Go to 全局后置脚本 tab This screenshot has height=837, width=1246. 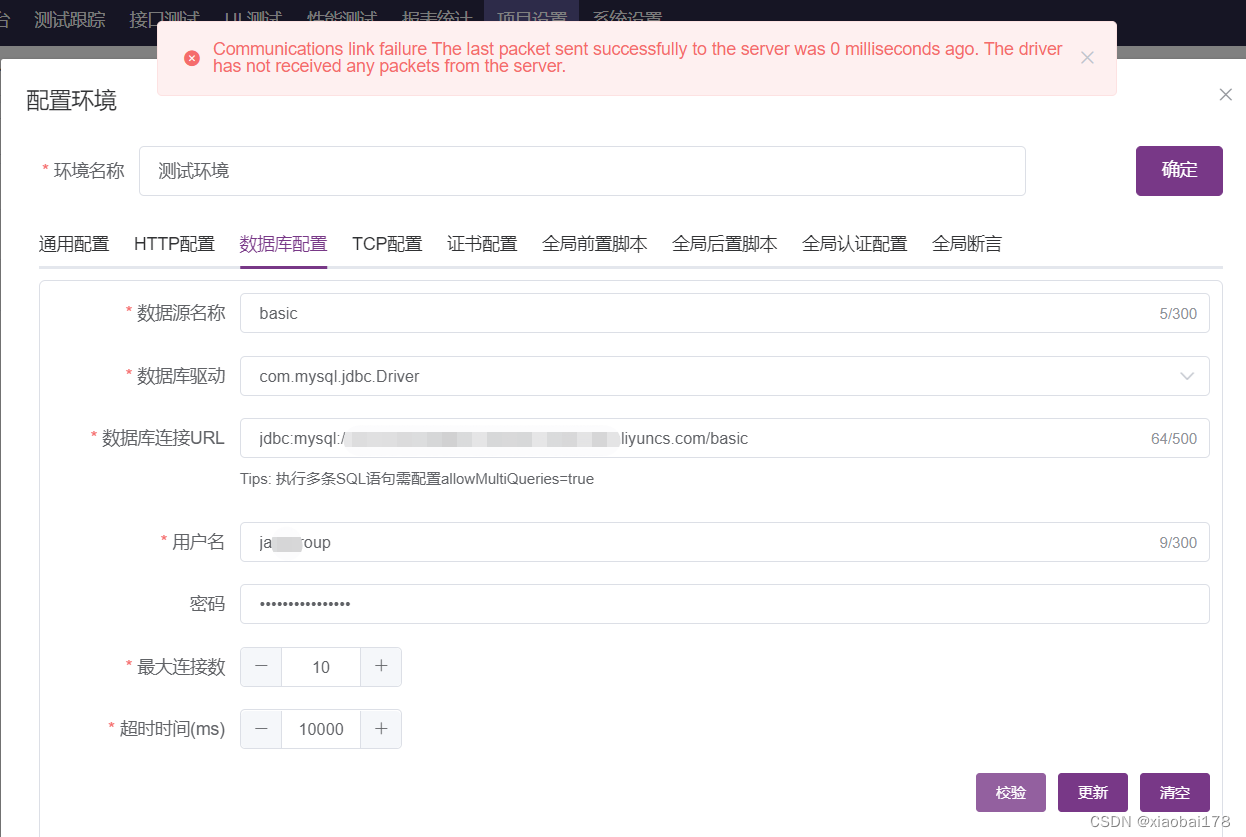[724, 244]
